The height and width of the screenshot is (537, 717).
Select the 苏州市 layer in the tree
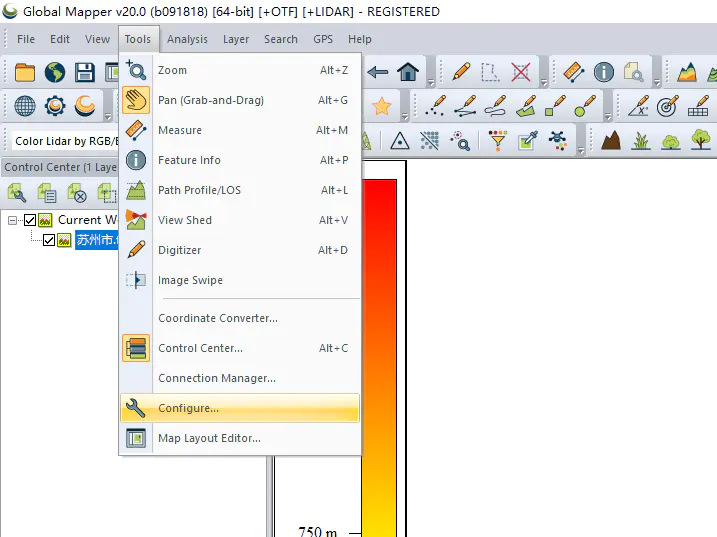pyautogui.click(x=96, y=240)
